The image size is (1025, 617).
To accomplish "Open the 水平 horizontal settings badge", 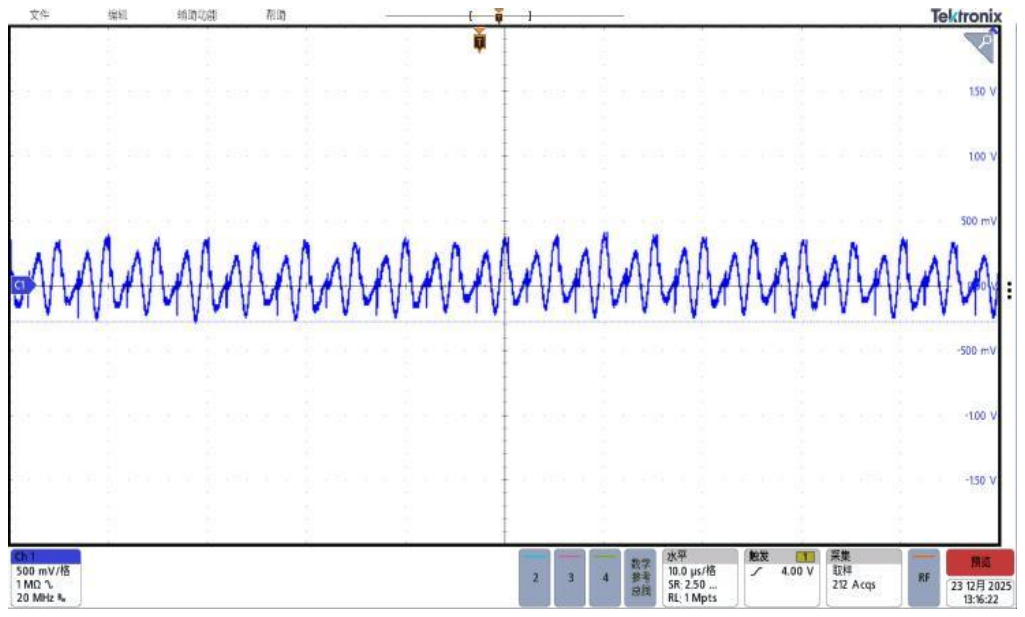I will [699, 578].
